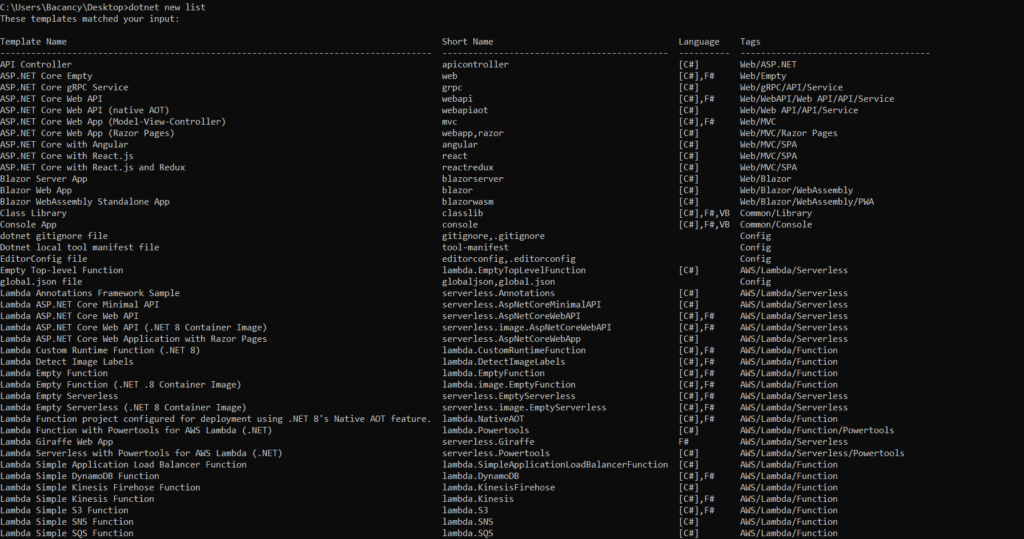Click 'lambda.EmptyTopLevelFunction' short name
This screenshot has width=1024, height=539.
tap(514, 270)
